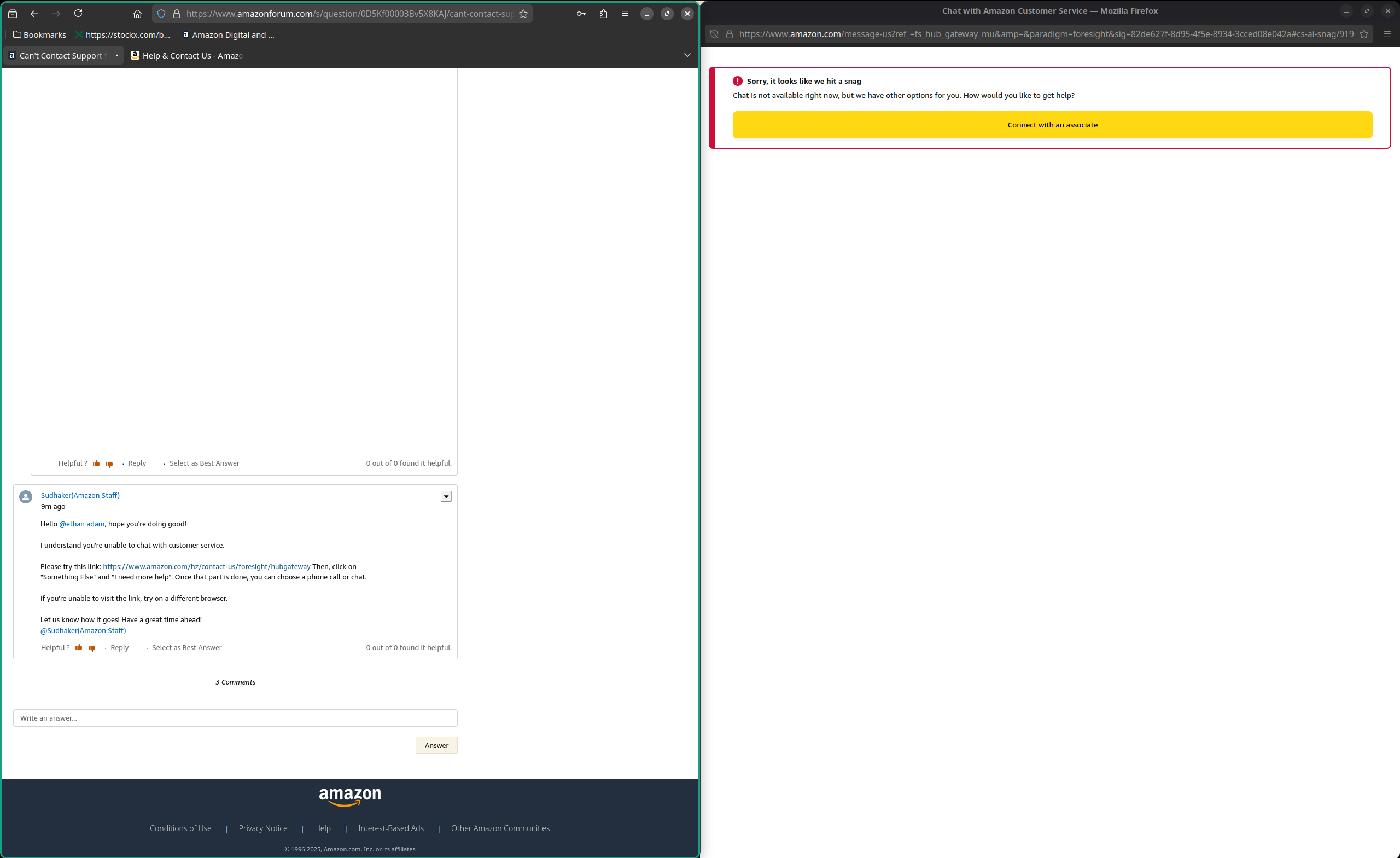Open the hubgateway contact-us link
This screenshot has width=1400, height=858.
click(x=206, y=566)
